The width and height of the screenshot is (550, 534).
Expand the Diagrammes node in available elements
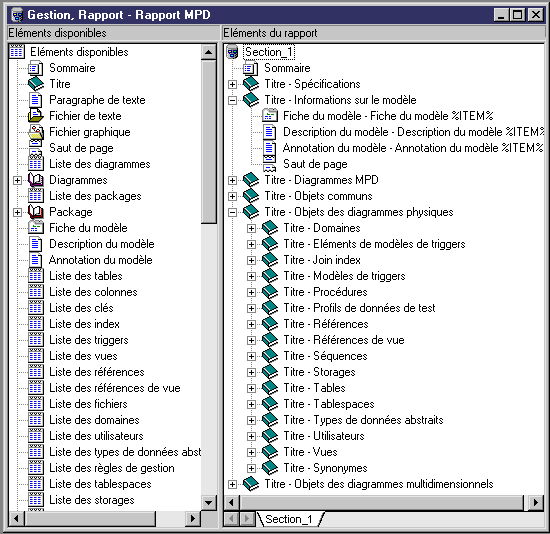point(17,180)
